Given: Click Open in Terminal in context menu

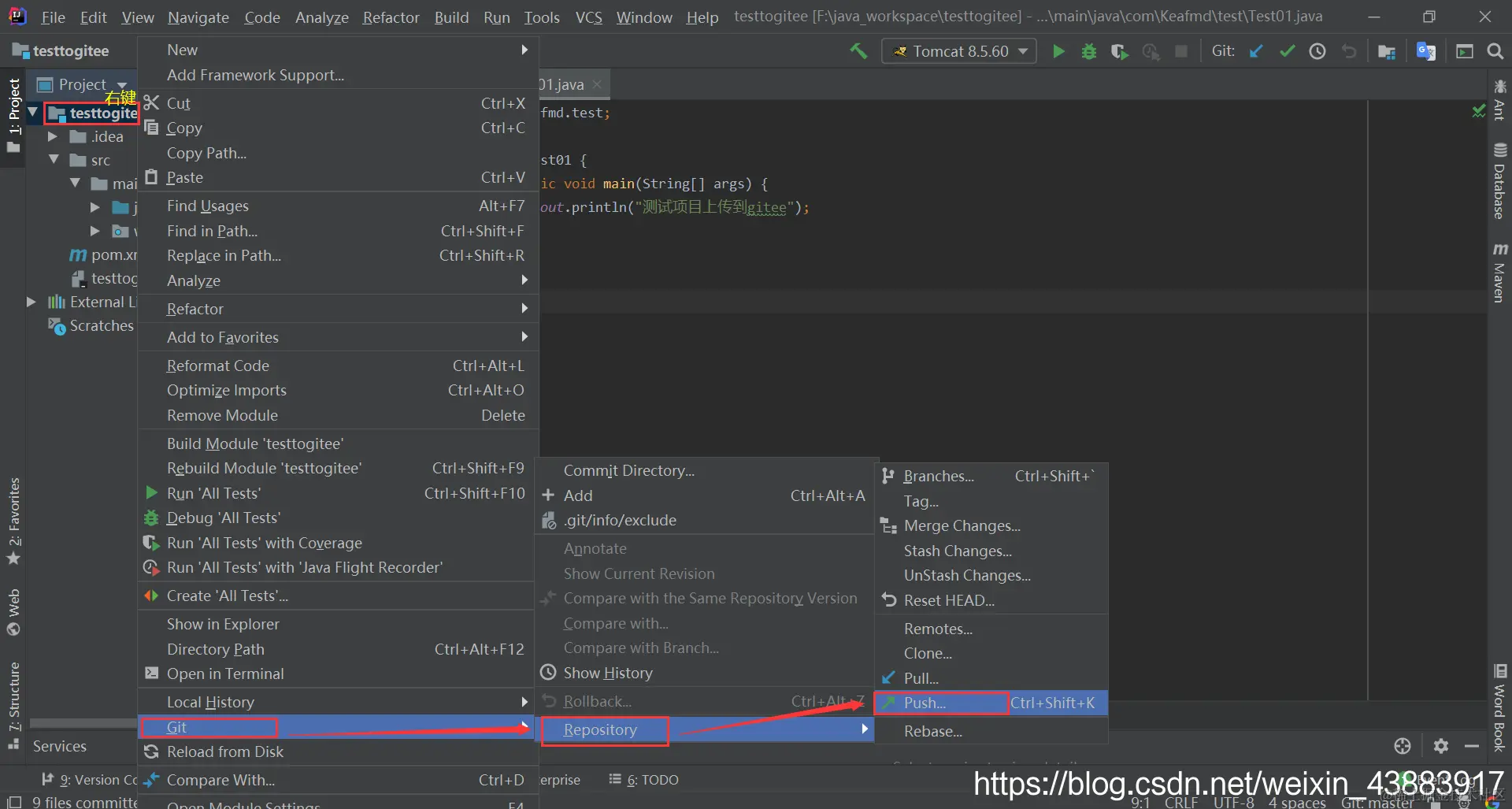Looking at the screenshot, I should click(338, 674).
